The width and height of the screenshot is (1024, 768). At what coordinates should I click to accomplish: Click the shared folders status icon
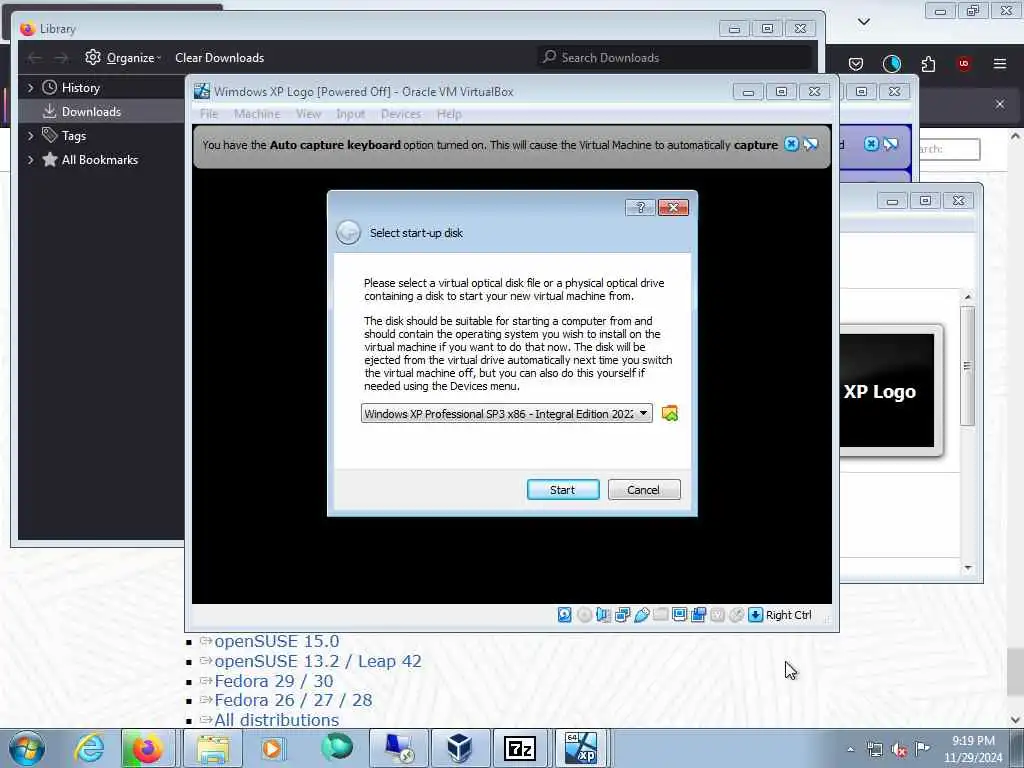pyautogui.click(x=660, y=615)
